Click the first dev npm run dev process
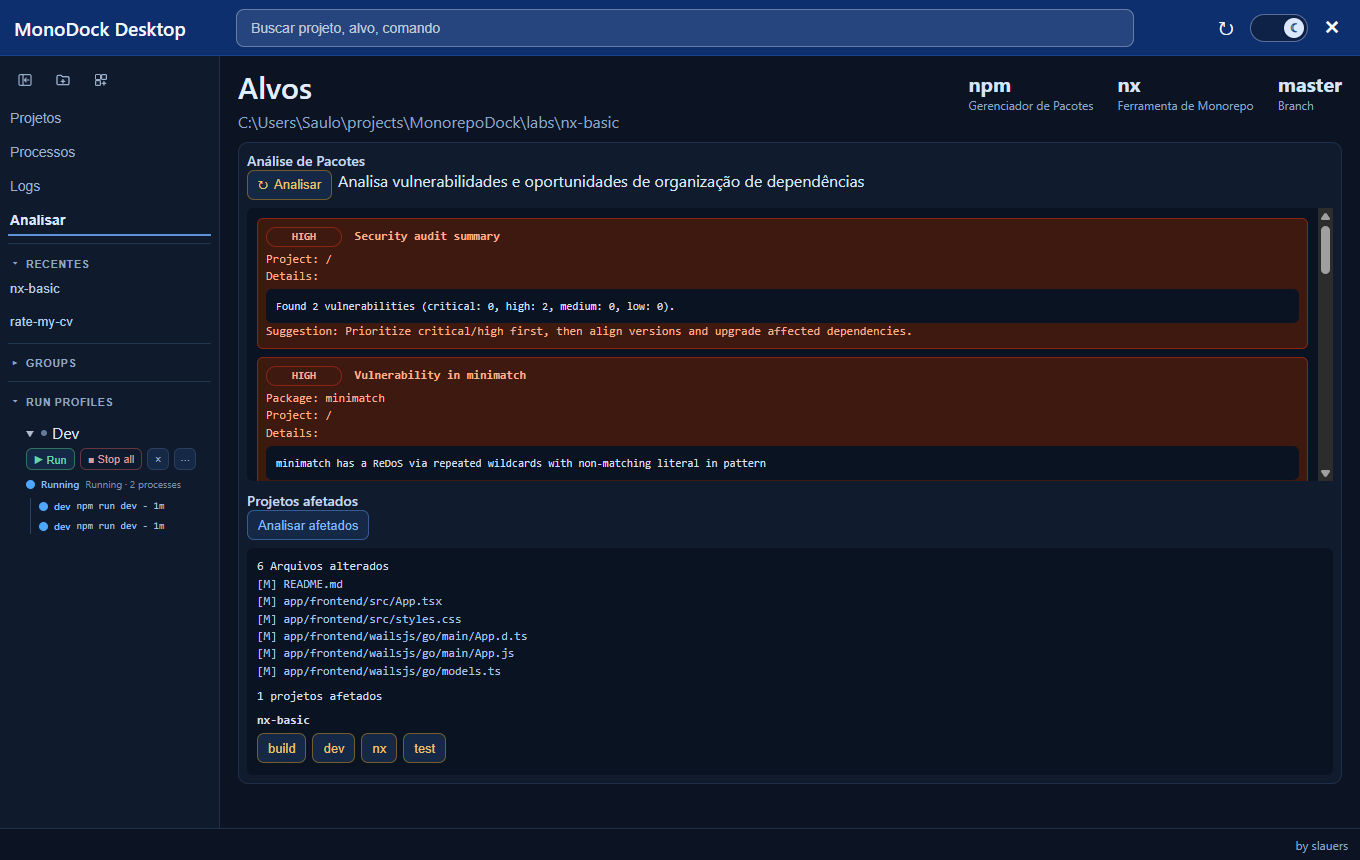1360x860 pixels. point(109,507)
